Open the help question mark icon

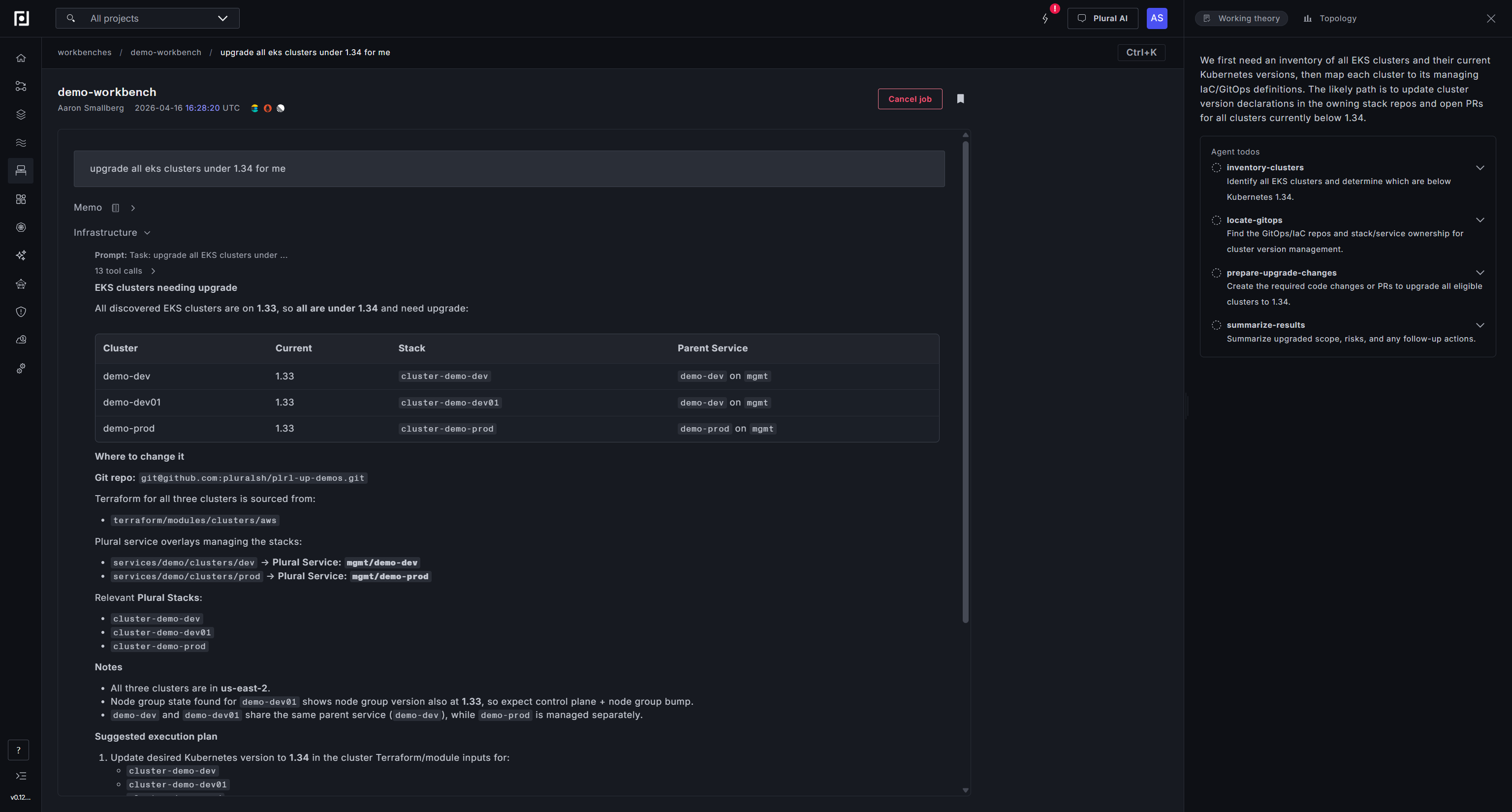click(18, 750)
